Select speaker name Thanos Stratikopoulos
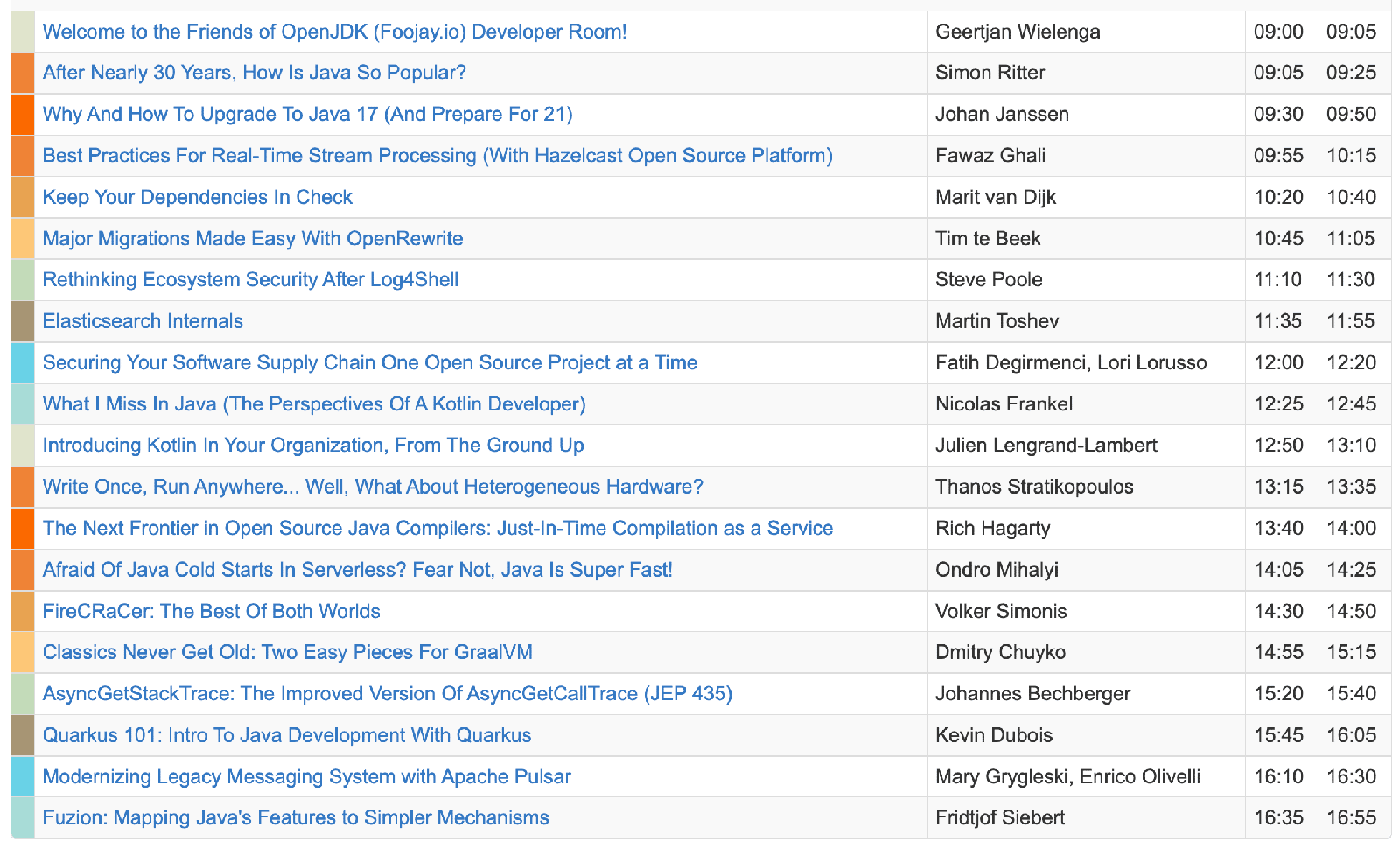Screen dimensions: 1400x849 coord(1034,487)
